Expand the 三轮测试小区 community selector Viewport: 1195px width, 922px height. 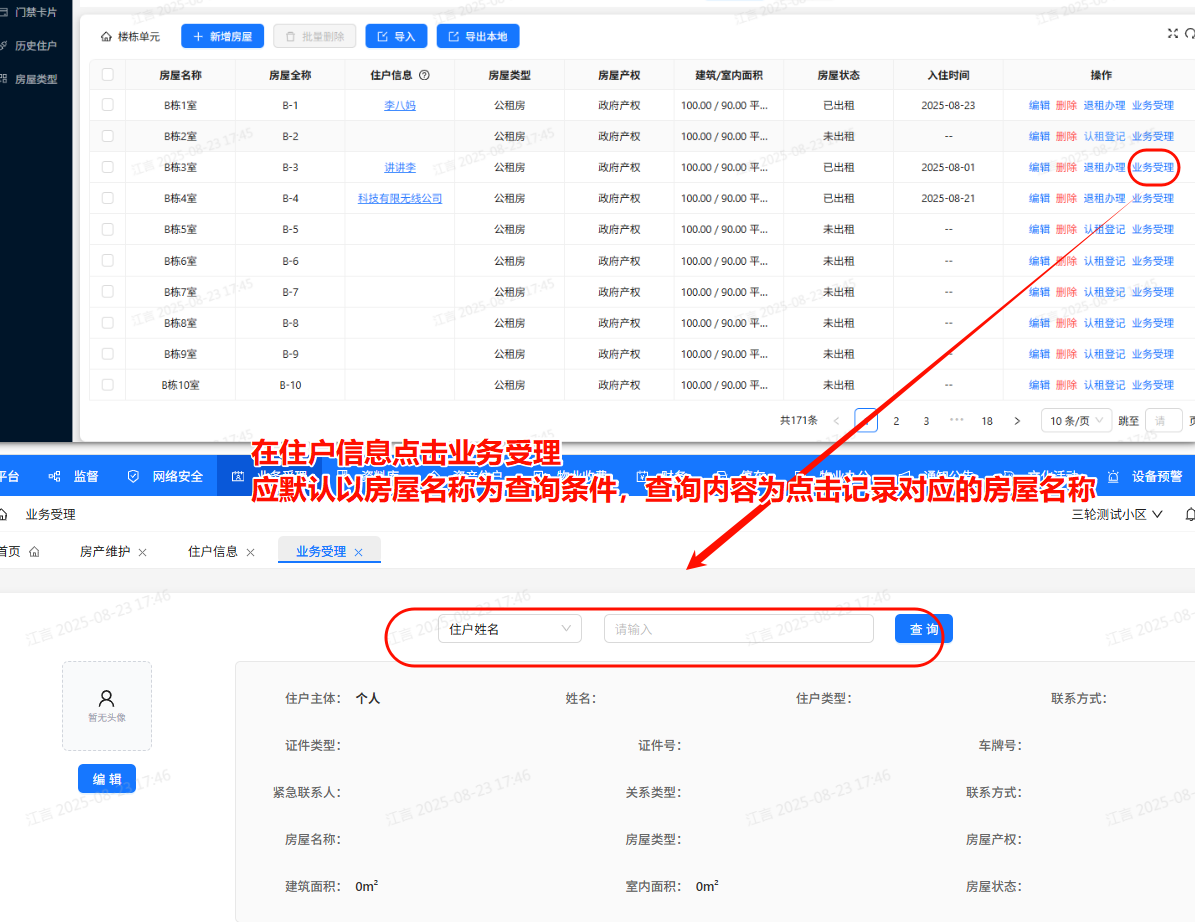1117,515
